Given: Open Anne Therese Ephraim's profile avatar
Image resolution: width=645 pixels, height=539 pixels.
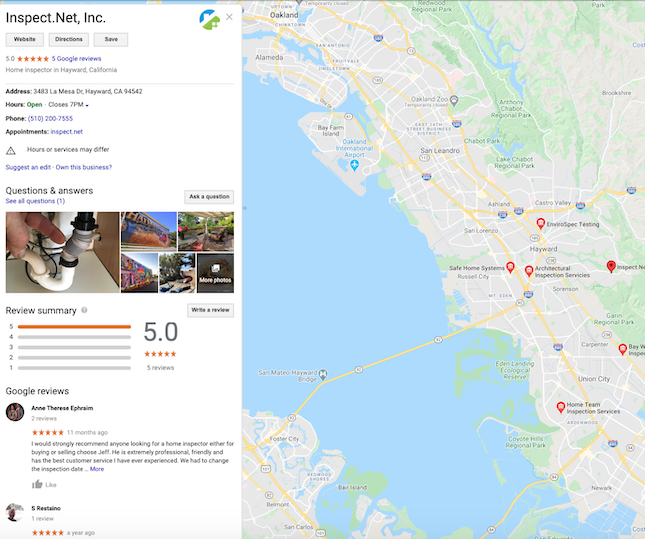Looking at the screenshot, I should point(15,412).
